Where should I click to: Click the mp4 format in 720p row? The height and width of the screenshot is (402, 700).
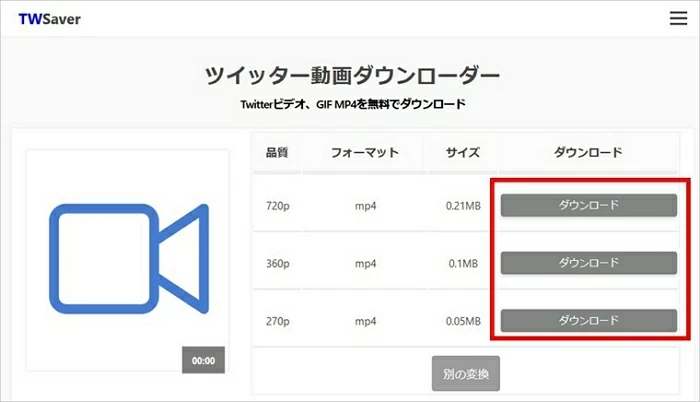pos(365,206)
